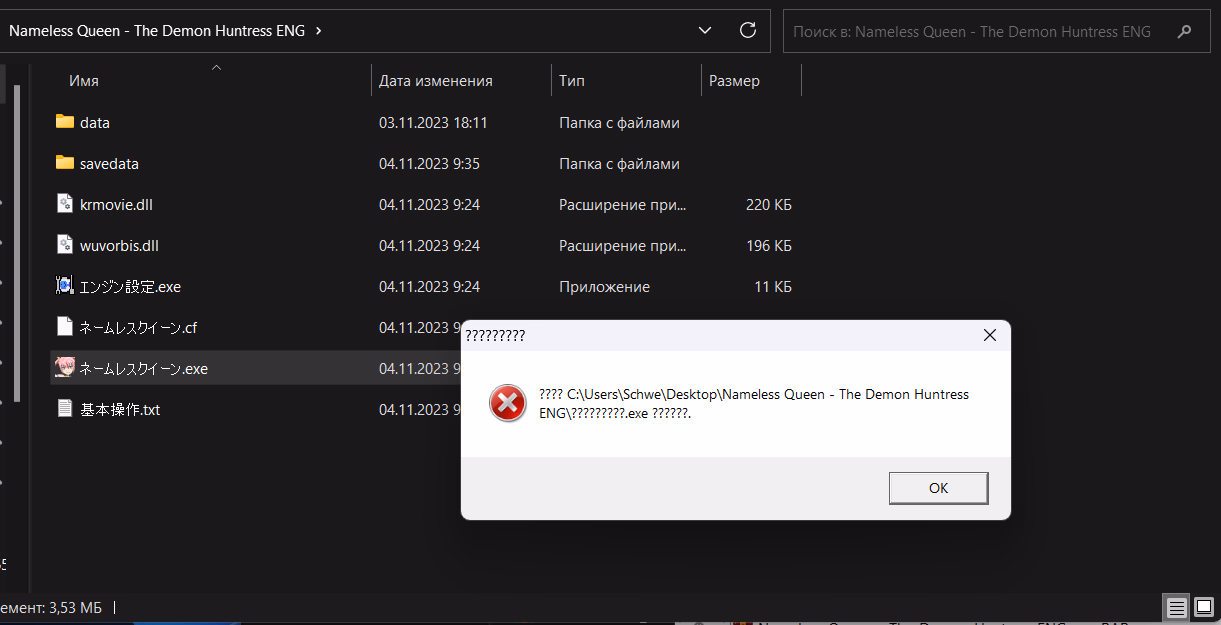Click the error message text in dialog

[754, 404]
